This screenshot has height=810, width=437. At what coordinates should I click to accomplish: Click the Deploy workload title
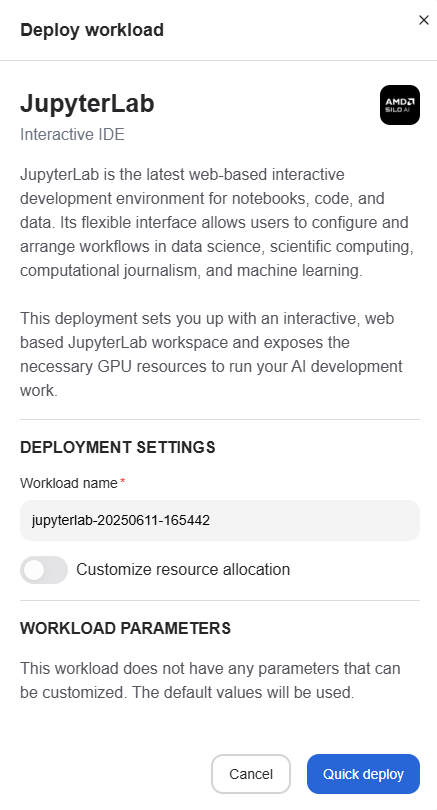click(92, 30)
